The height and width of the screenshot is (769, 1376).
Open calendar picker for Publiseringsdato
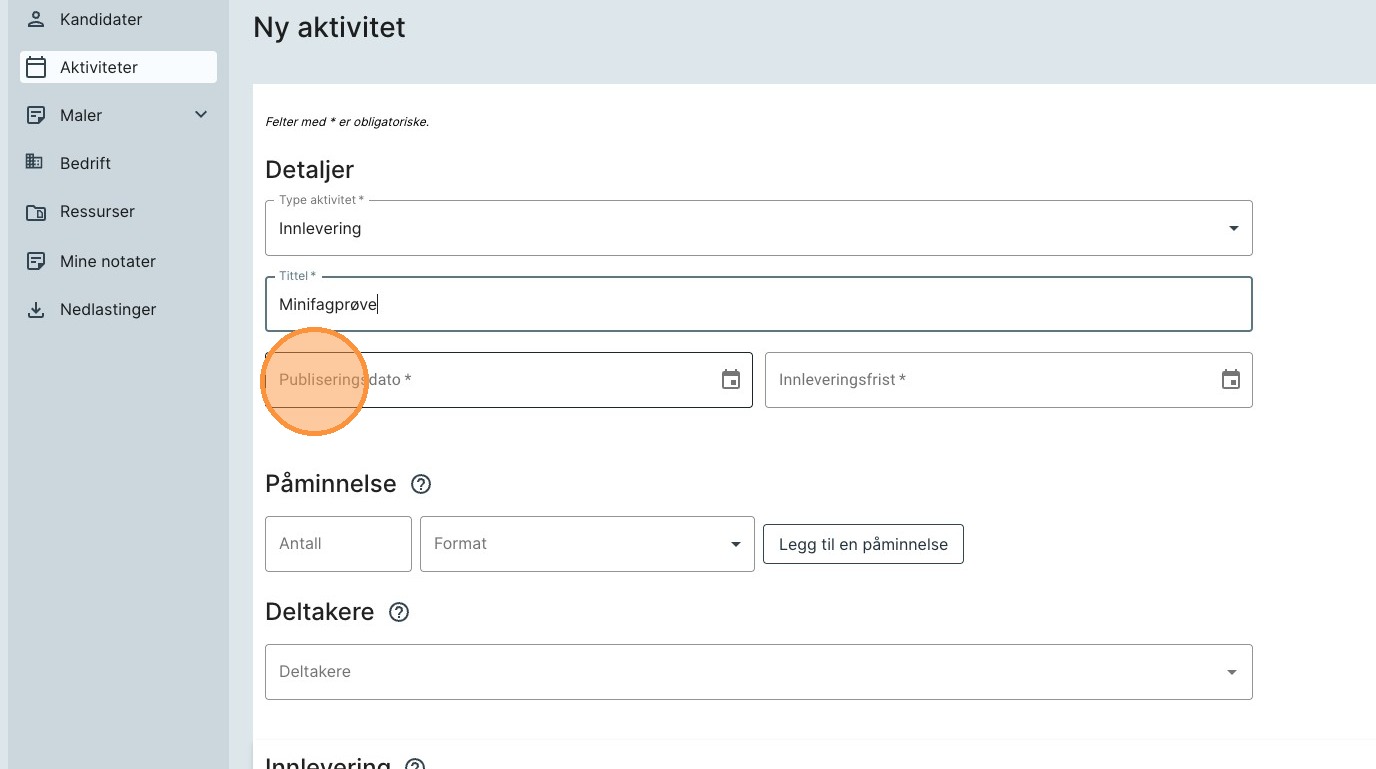(x=731, y=380)
